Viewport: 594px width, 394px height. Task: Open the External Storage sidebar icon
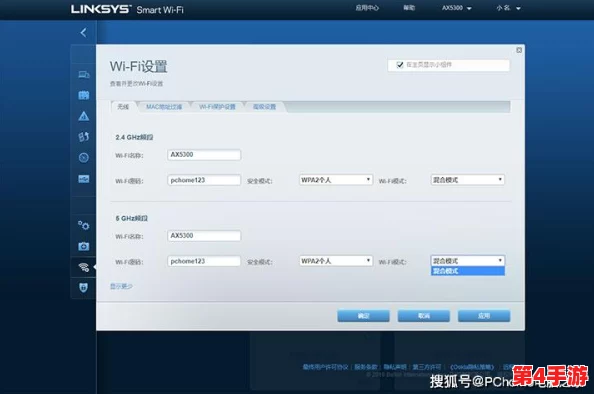pos(84,178)
